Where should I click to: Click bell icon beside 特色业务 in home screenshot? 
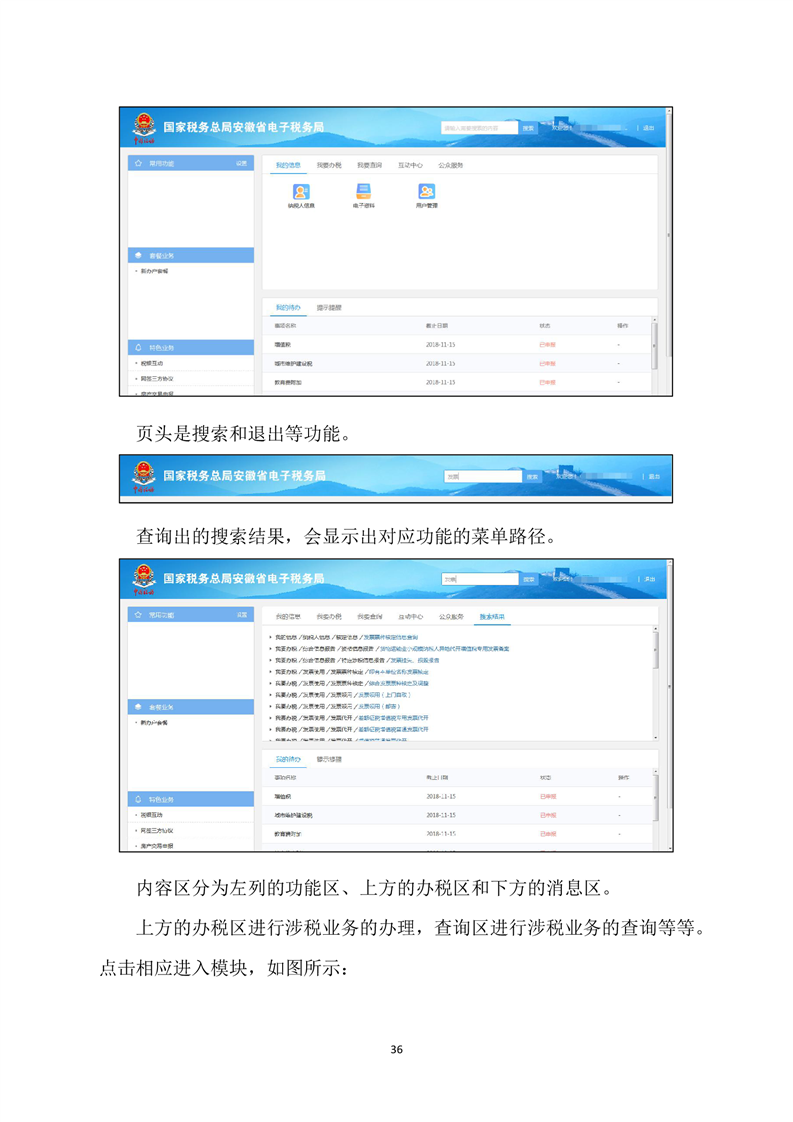pyautogui.click(x=138, y=348)
